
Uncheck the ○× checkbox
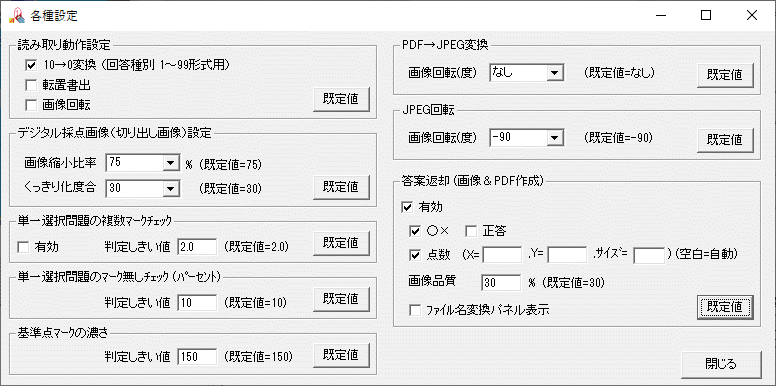(x=415, y=231)
